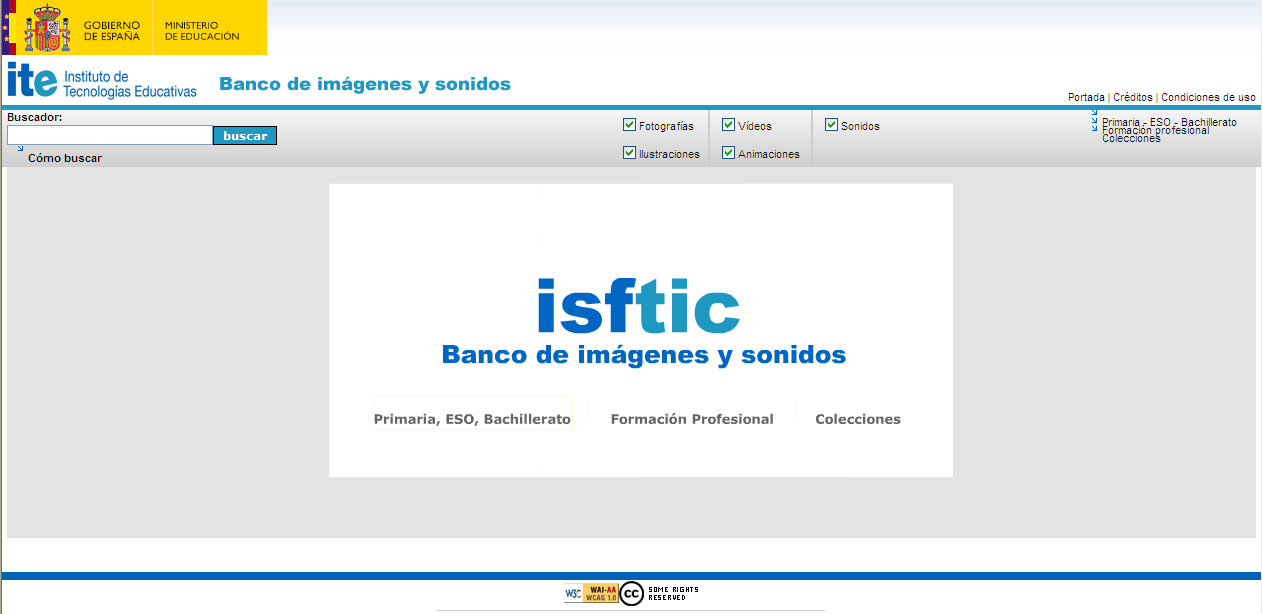Image resolution: width=1262 pixels, height=614 pixels.
Task: Select Formación Profesional in center panel
Action: (692, 419)
